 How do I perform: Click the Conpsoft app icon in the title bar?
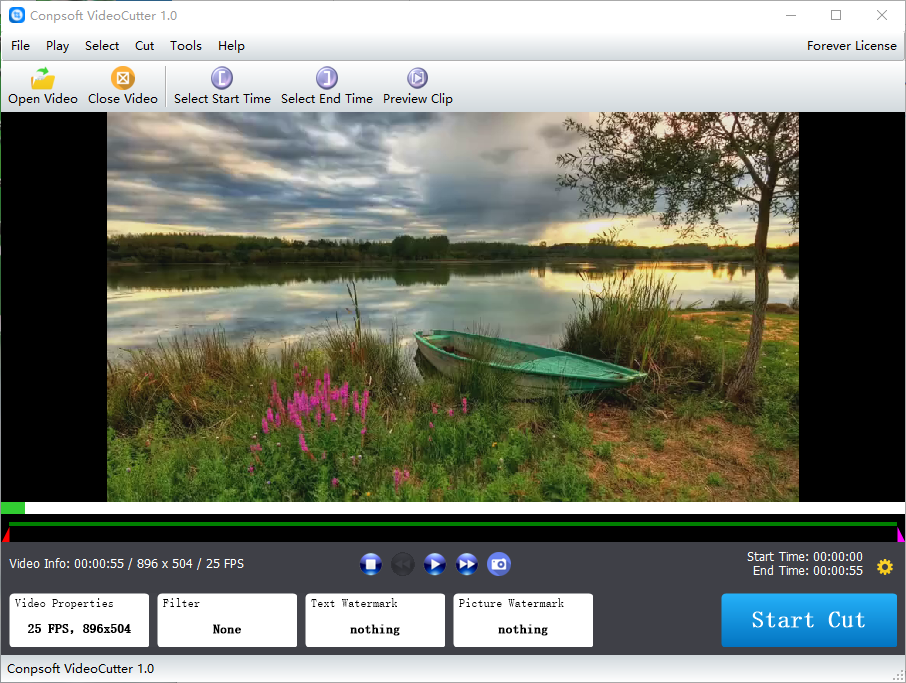pyautogui.click(x=17, y=16)
